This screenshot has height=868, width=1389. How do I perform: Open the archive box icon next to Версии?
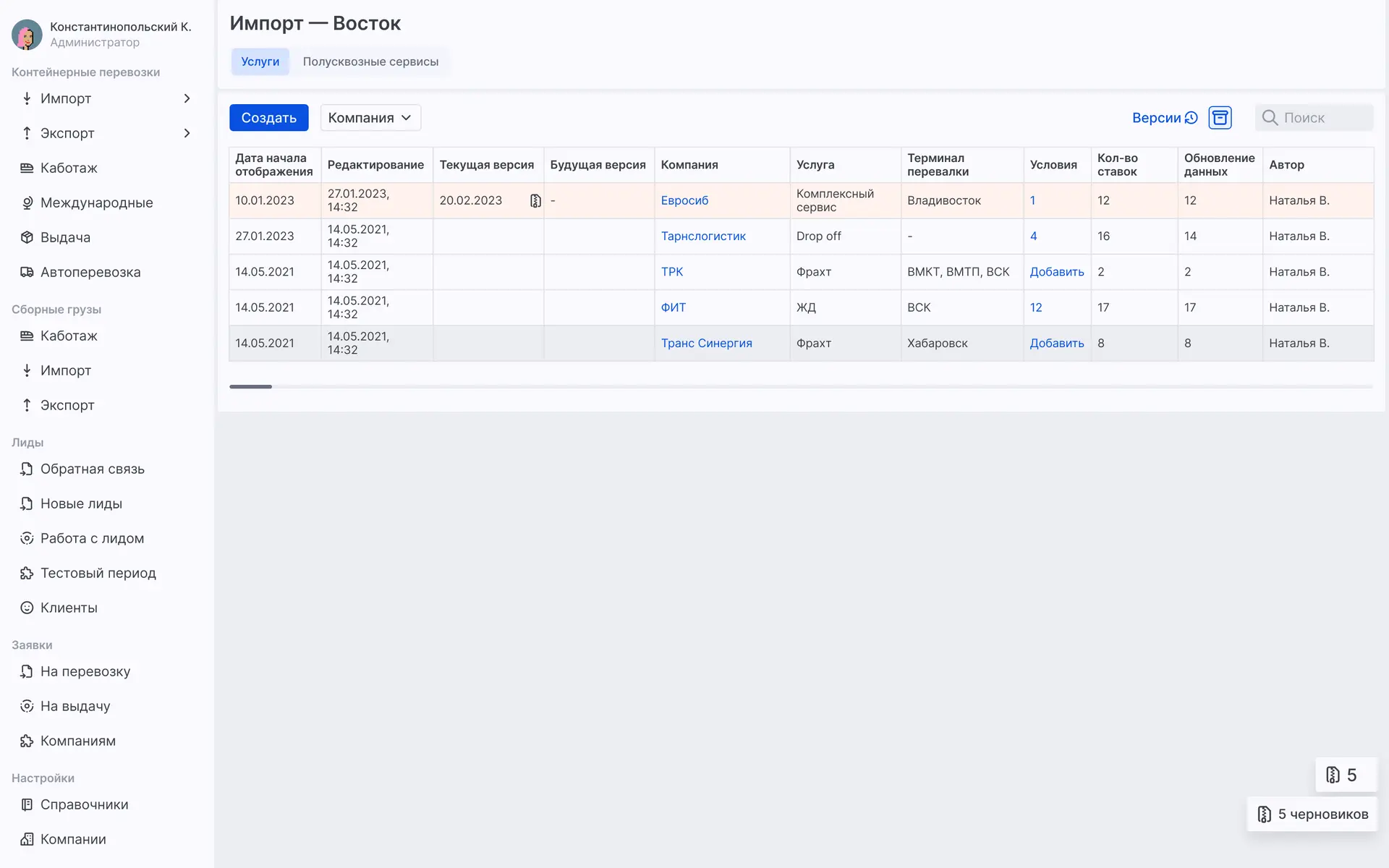point(1220,118)
